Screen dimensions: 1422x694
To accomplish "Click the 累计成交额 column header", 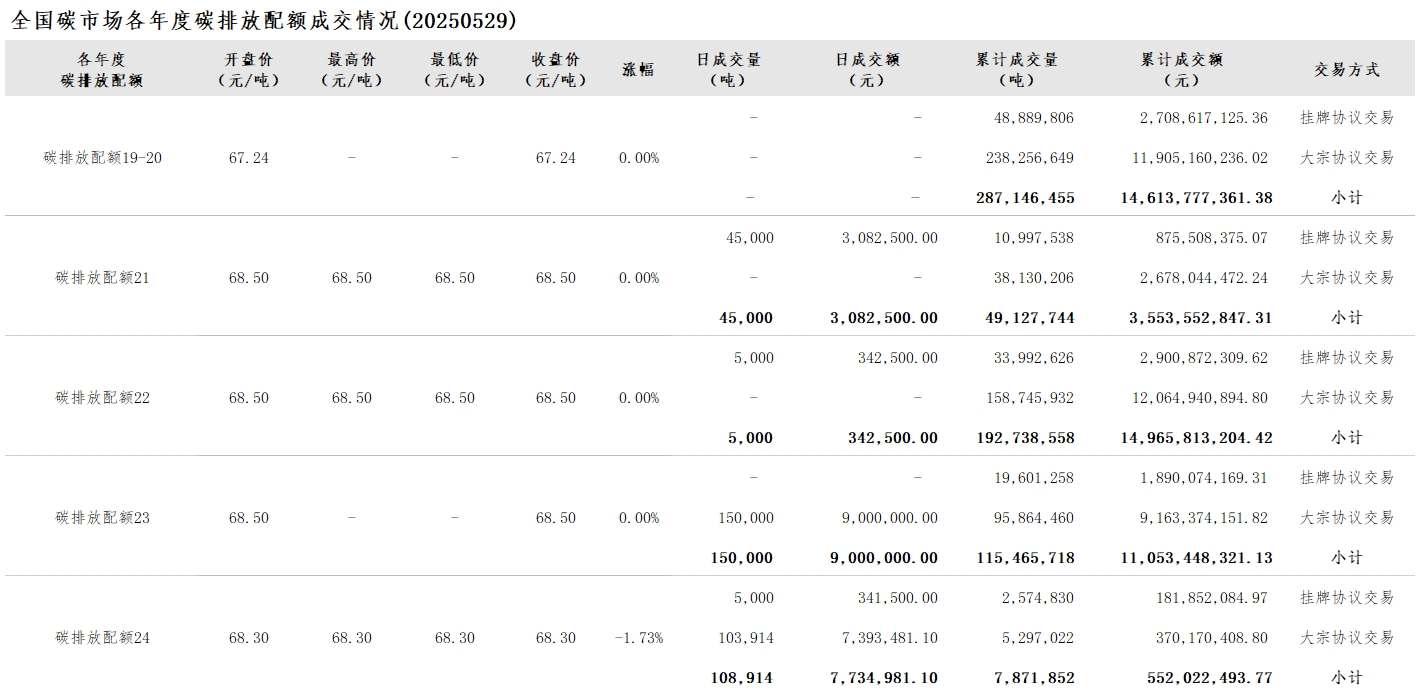I will tap(1181, 69).
